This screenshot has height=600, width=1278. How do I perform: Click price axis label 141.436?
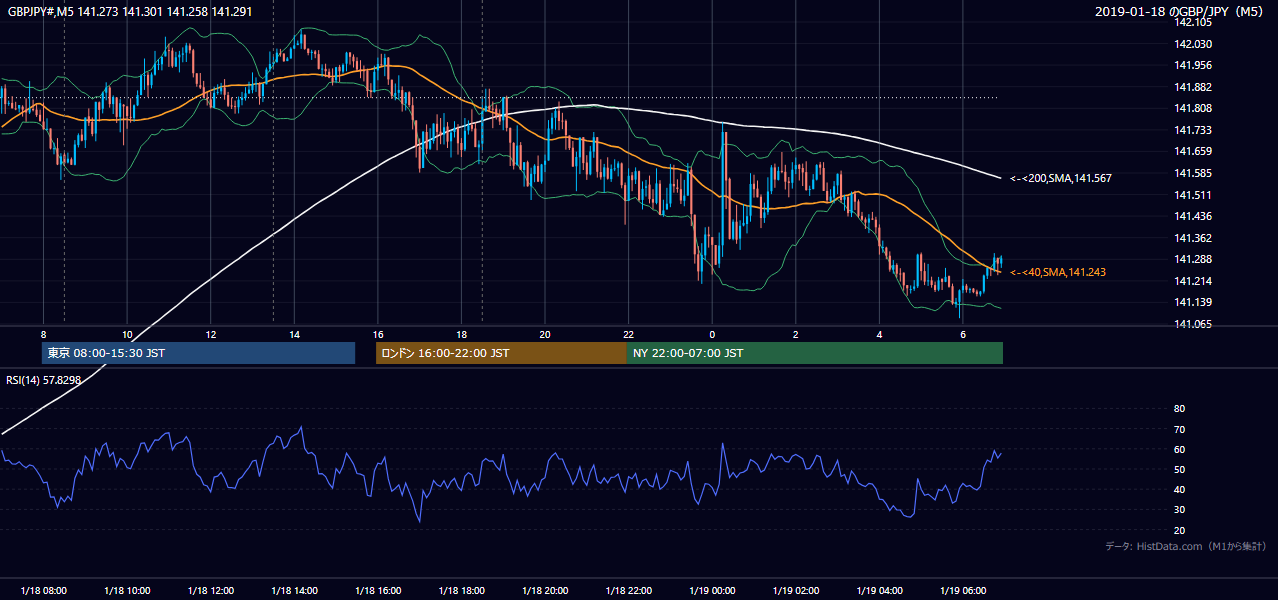click(1193, 216)
